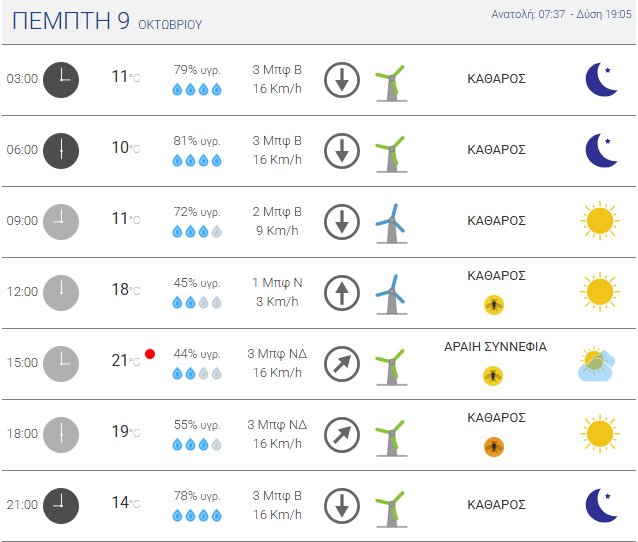
Task: Click the yellow insect icon at 12:00
Action: pyautogui.click(x=493, y=304)
